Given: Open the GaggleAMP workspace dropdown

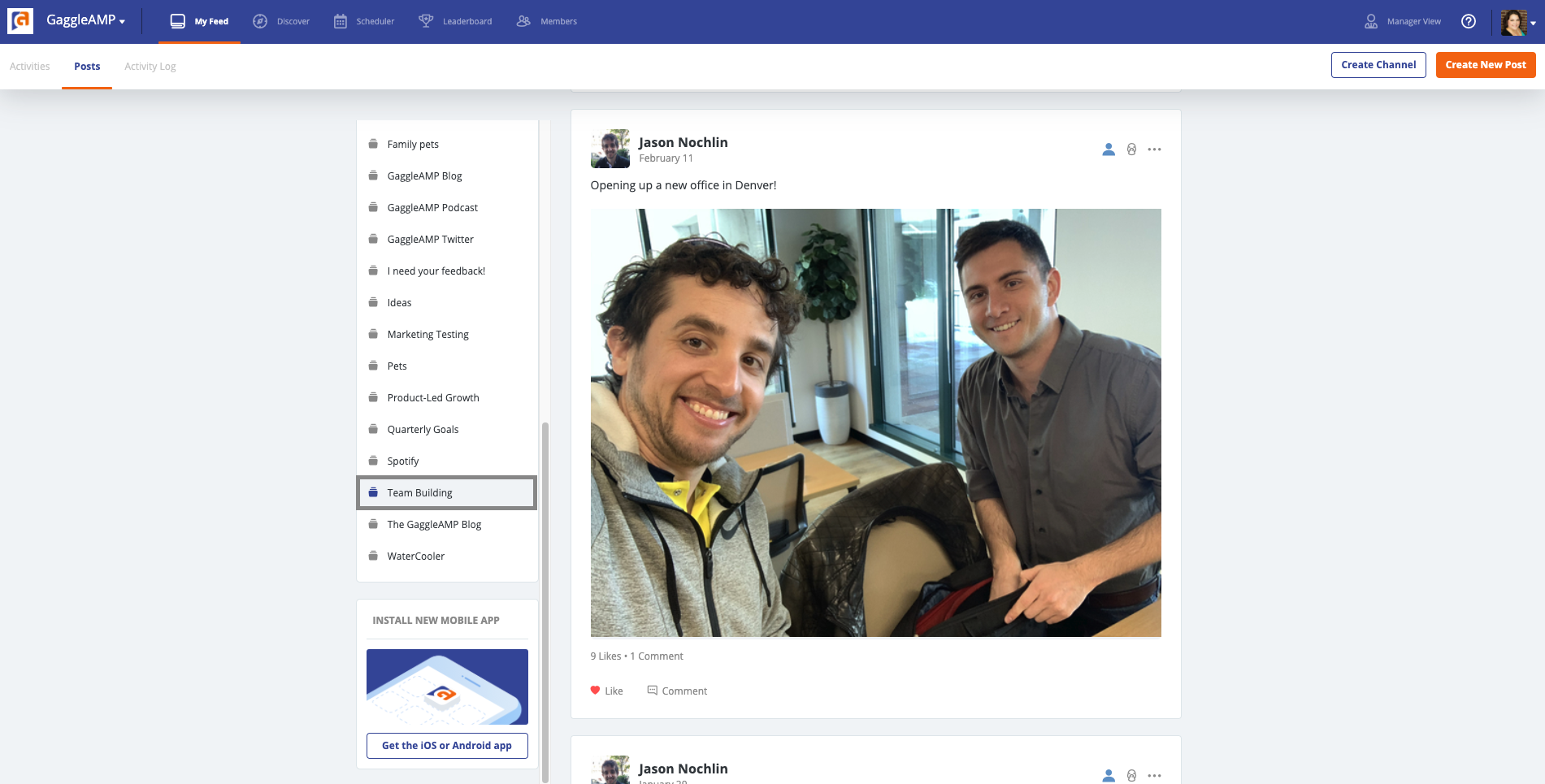Looking at the screenshot, I should [x=85, y=21].
